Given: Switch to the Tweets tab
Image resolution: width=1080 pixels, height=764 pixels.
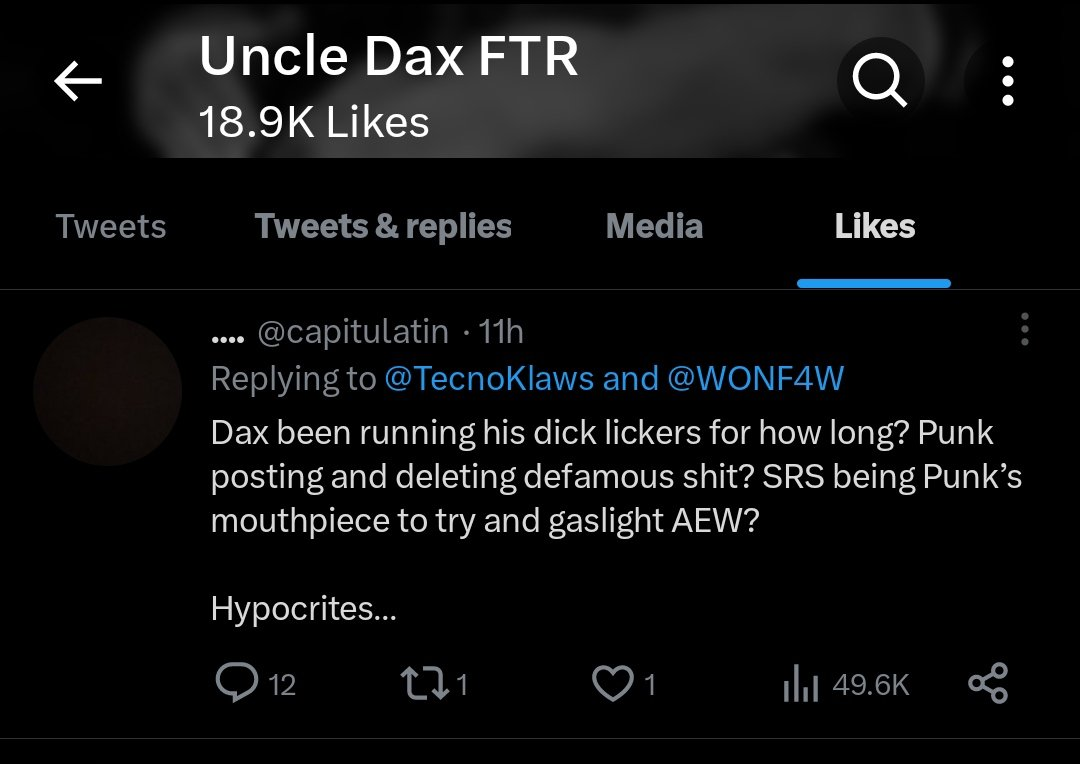Looking at the screenshot, I should tap(111, 226).
